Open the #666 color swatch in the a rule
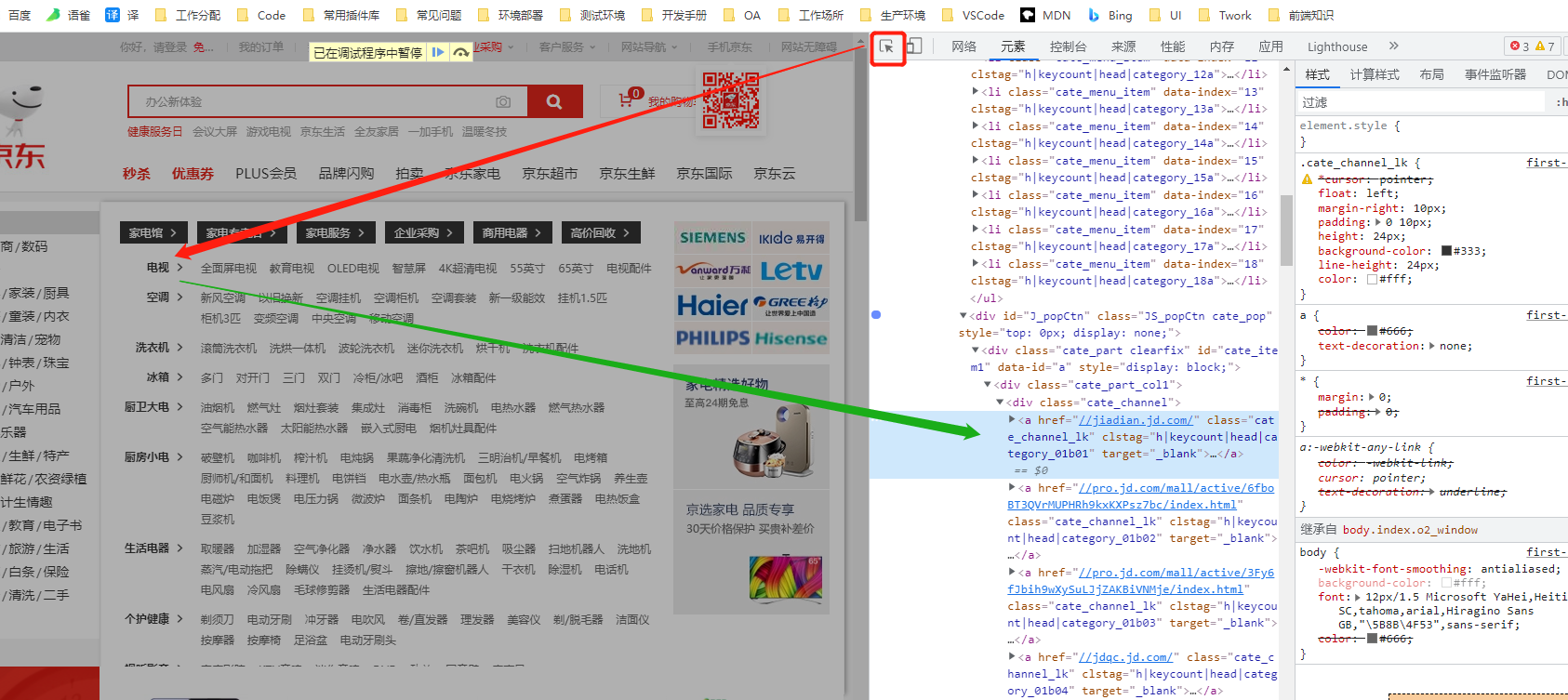The width and height of the screenshot is (1568, 700). [1372, 331]
